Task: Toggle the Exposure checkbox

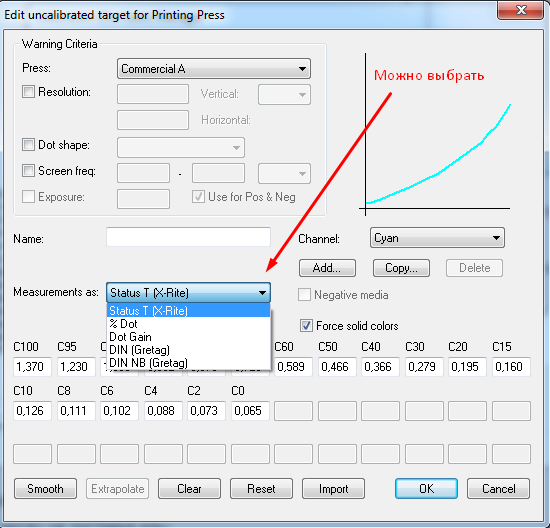Action: pyautogui.click(x=28, y=196)
